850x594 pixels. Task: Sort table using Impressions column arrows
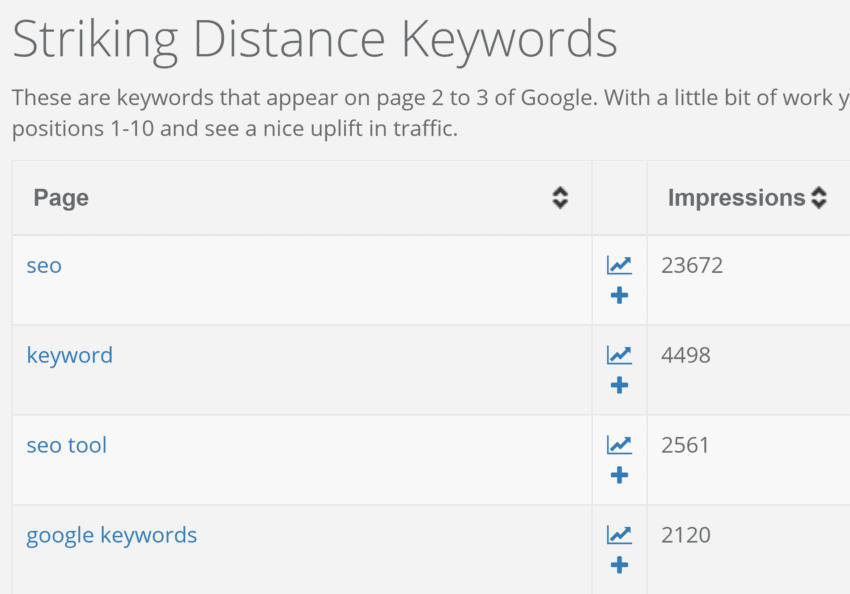click(819, 198)
